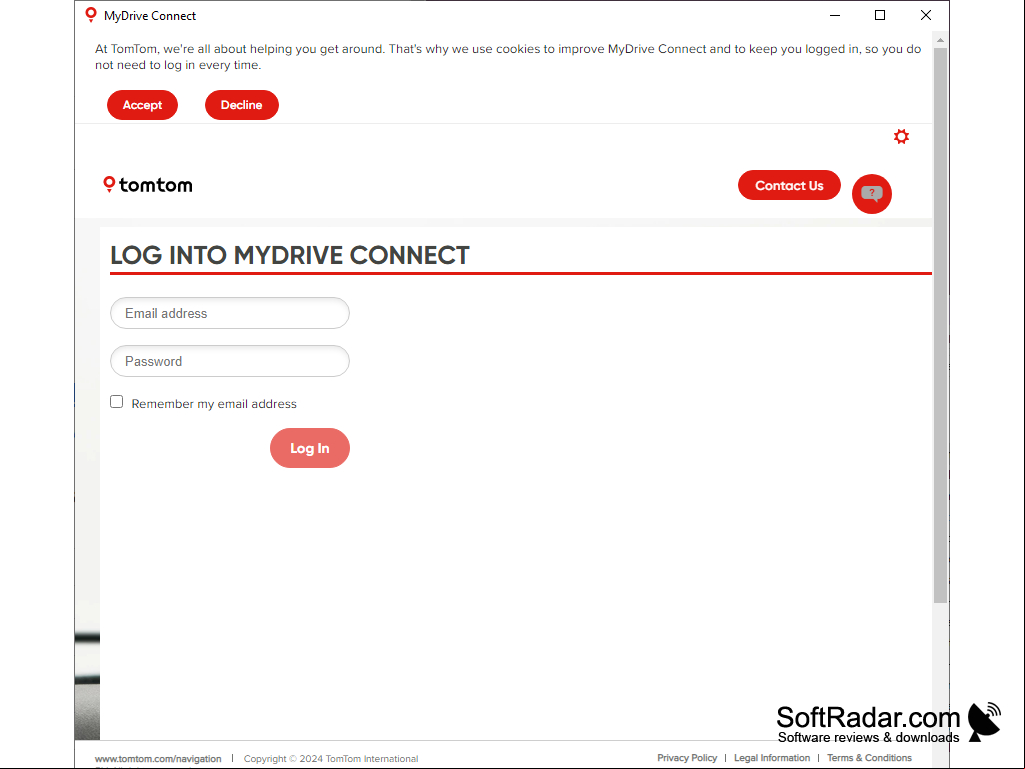Focus the Password field
Screen dimensions: 1025x769
[230, 361]
